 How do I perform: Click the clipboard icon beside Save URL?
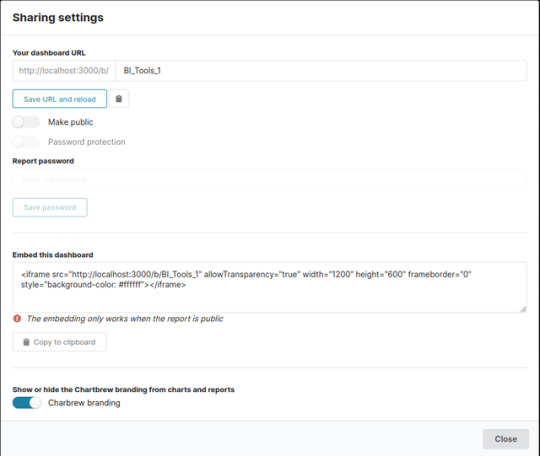click(x=119, y=99)
